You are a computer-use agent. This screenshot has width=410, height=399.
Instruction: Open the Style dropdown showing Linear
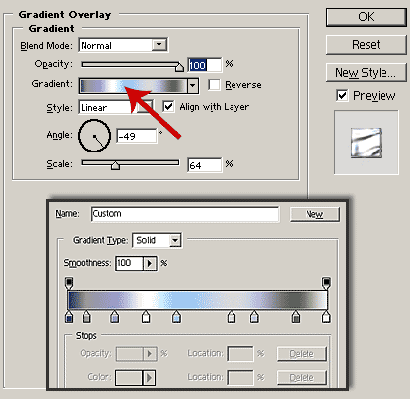[116, 107]
